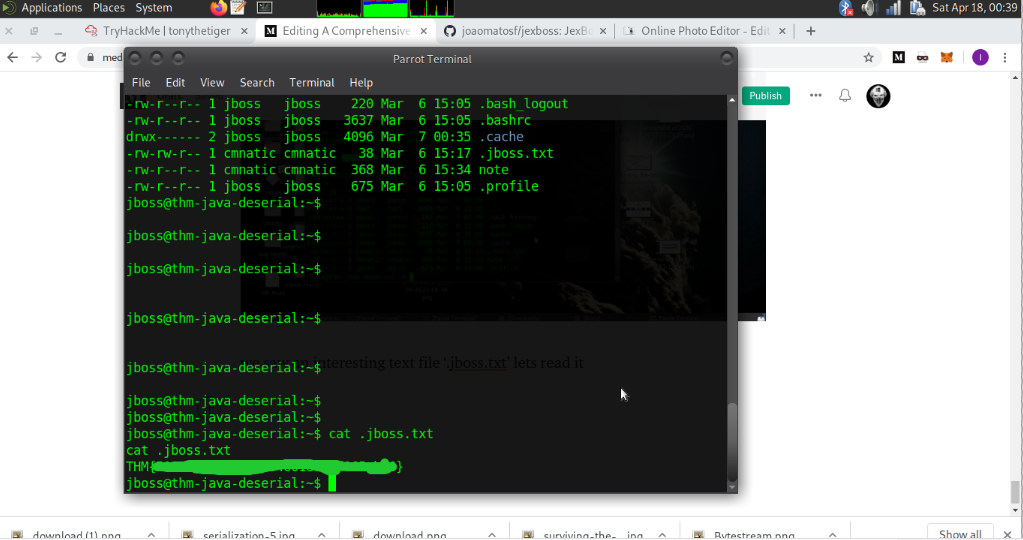1023x540 pixels.
Task: Click the glasses extension icon
Action: pyautogui.click(x=923, y=57)
